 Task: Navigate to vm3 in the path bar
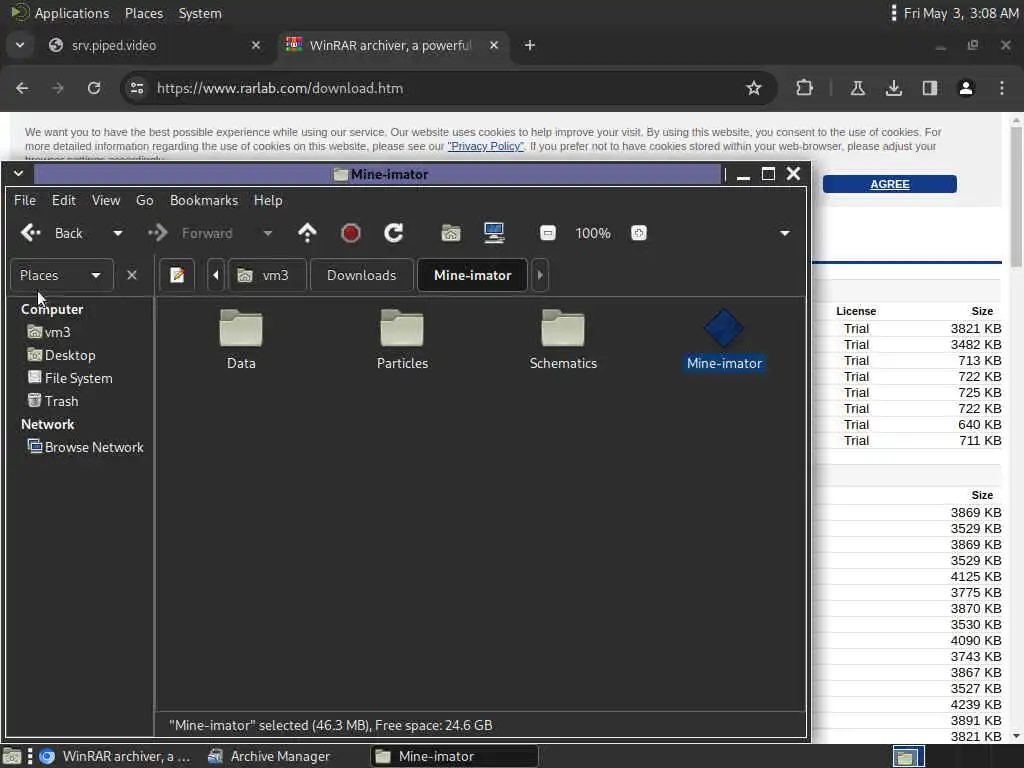pyautogui.click(x=267, y=276)
